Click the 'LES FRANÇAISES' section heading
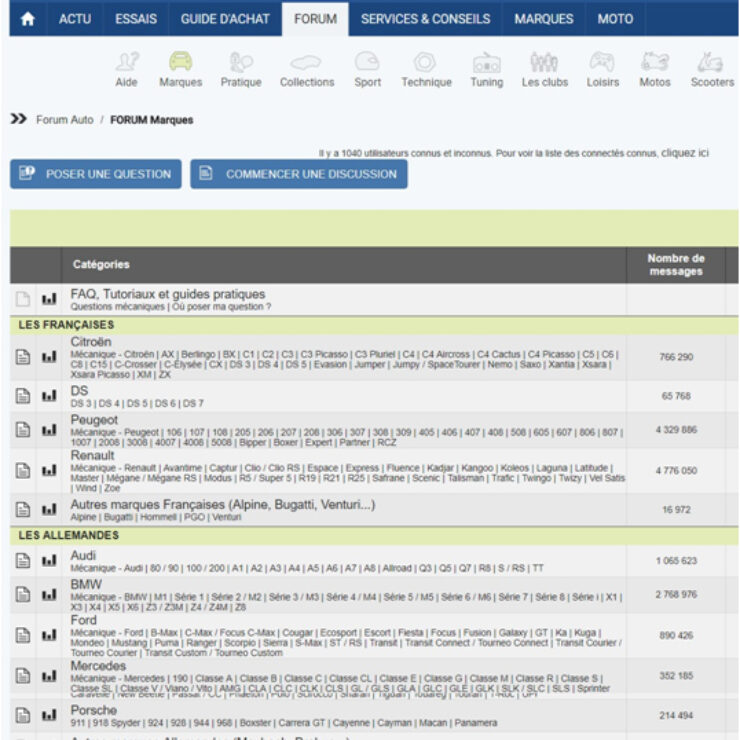Viewport: 740px width, 740px height. point(67,325)
